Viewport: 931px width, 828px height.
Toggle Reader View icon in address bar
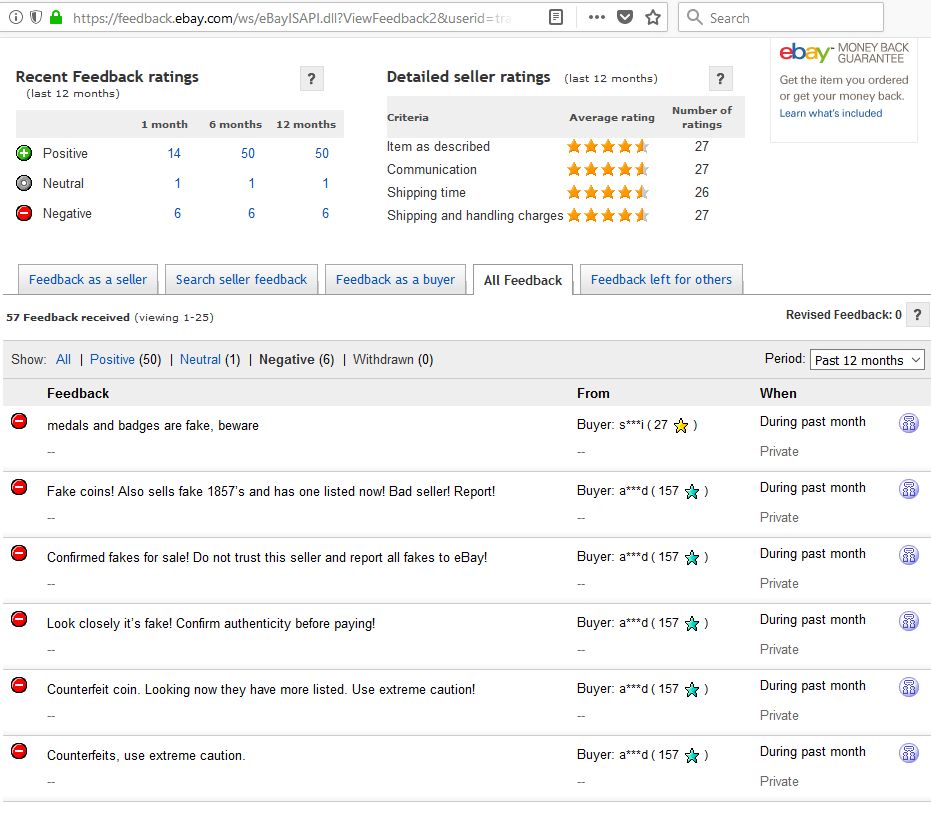(557, 18)
